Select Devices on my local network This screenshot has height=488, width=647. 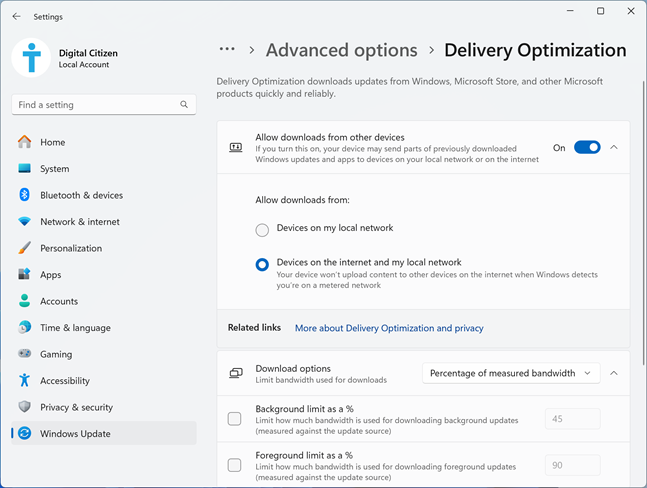click(x=262, y=230)
